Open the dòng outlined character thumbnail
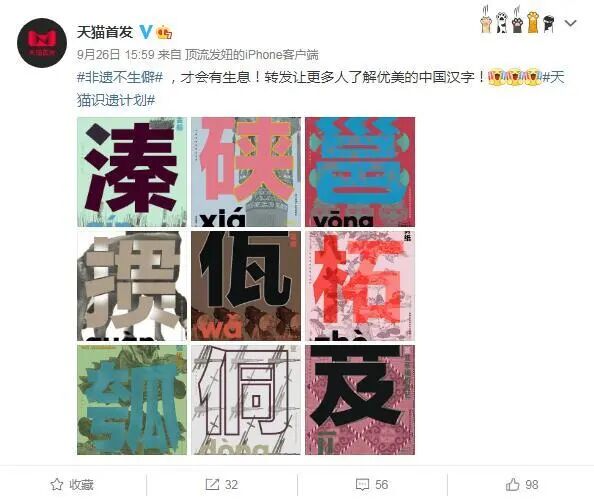594x502 pixels. pyautogui.click(x=246, y=400)
